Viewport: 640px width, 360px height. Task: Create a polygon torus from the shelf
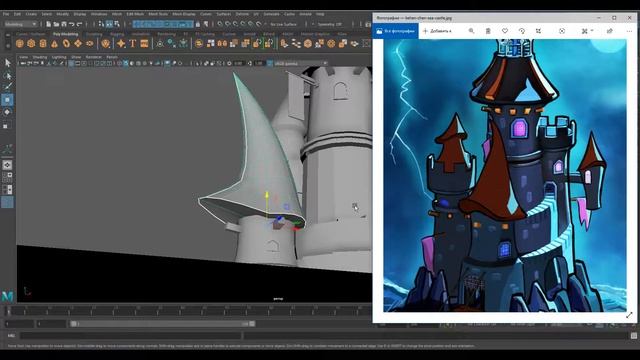coord(66,44)
